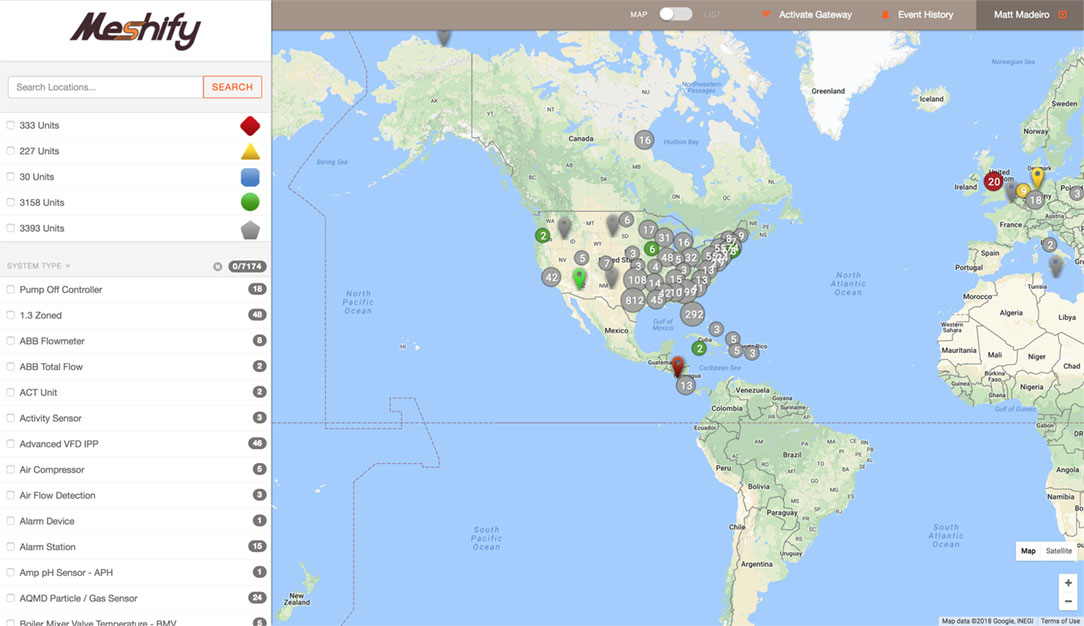
Task: Open the 108 cluster marker
Action: click(637, 280)
